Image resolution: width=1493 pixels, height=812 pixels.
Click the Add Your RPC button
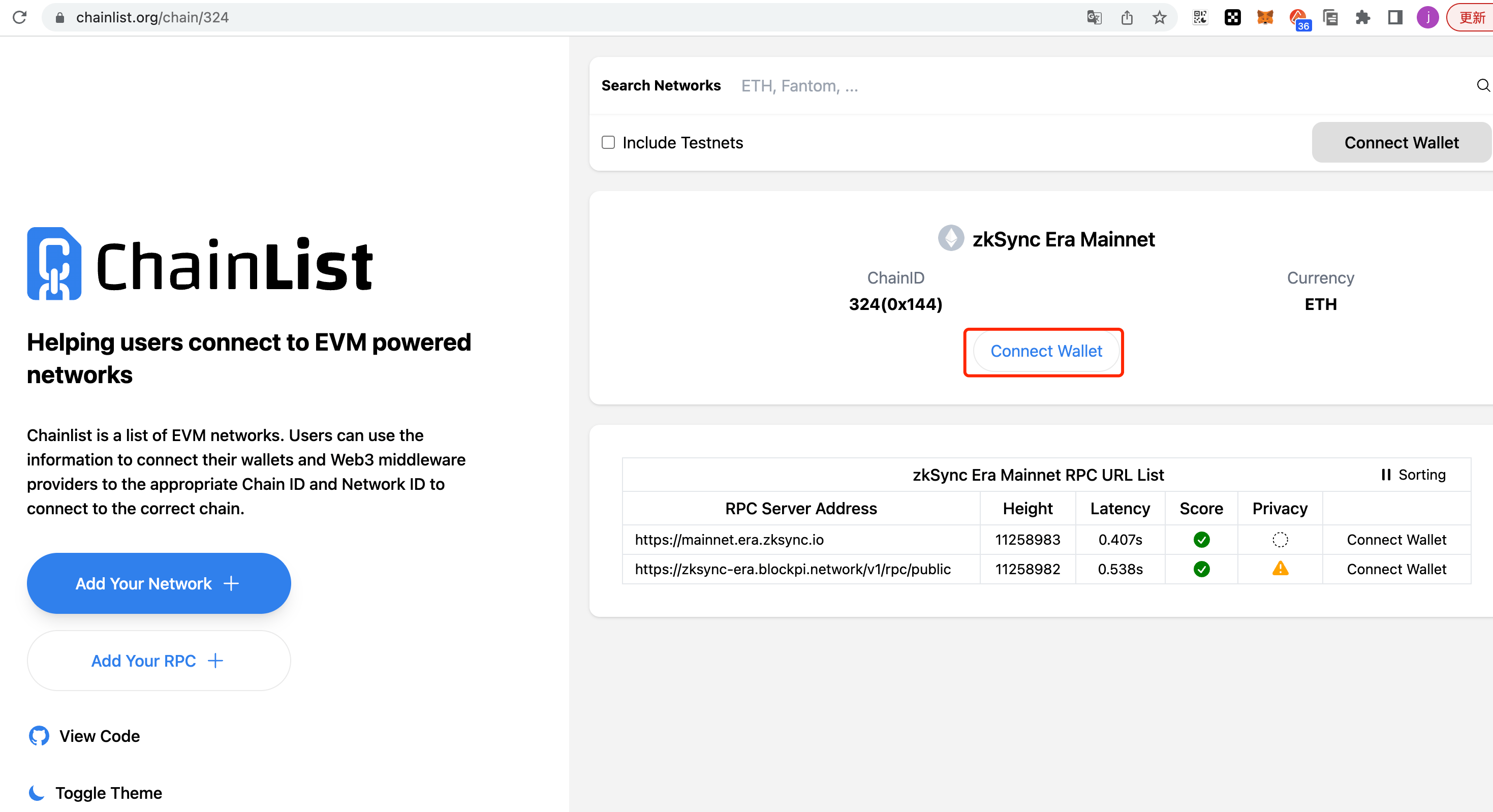point(159,660)
